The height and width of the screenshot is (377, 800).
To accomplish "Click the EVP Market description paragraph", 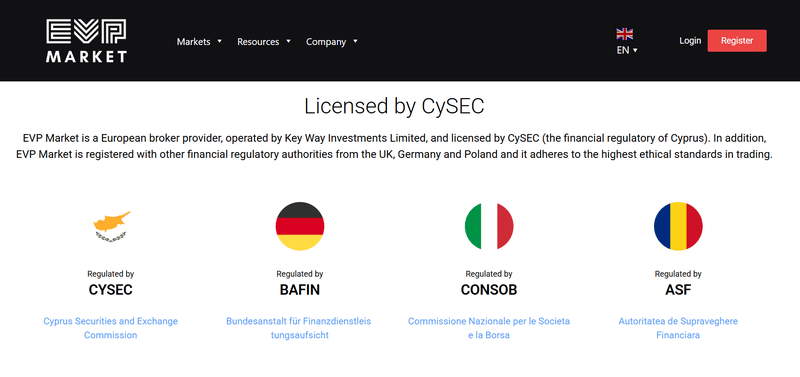I will (x=394, y=147).
